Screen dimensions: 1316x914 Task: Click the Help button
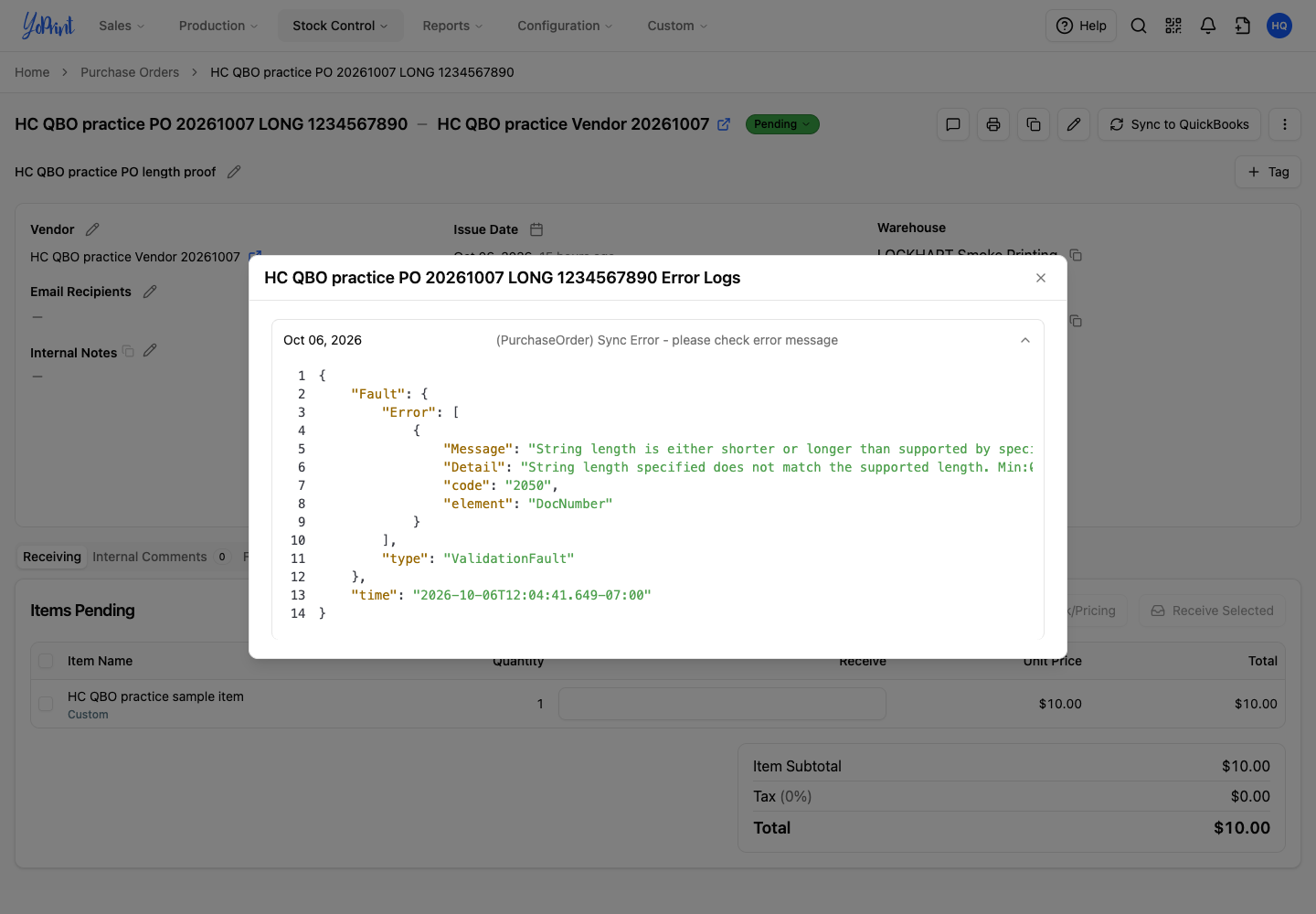[x=1081, y=26]
